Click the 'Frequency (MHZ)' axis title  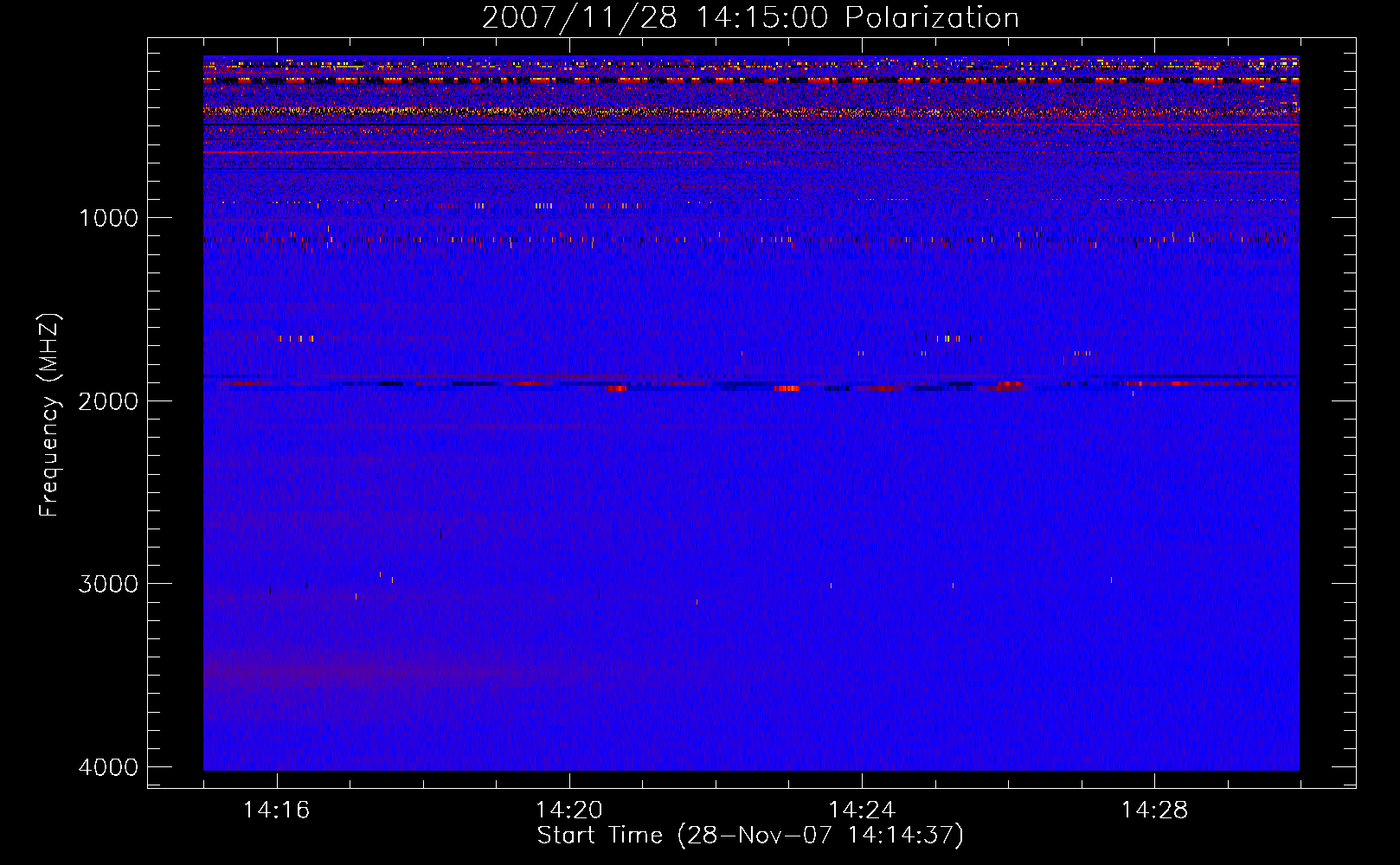(50, 415)
